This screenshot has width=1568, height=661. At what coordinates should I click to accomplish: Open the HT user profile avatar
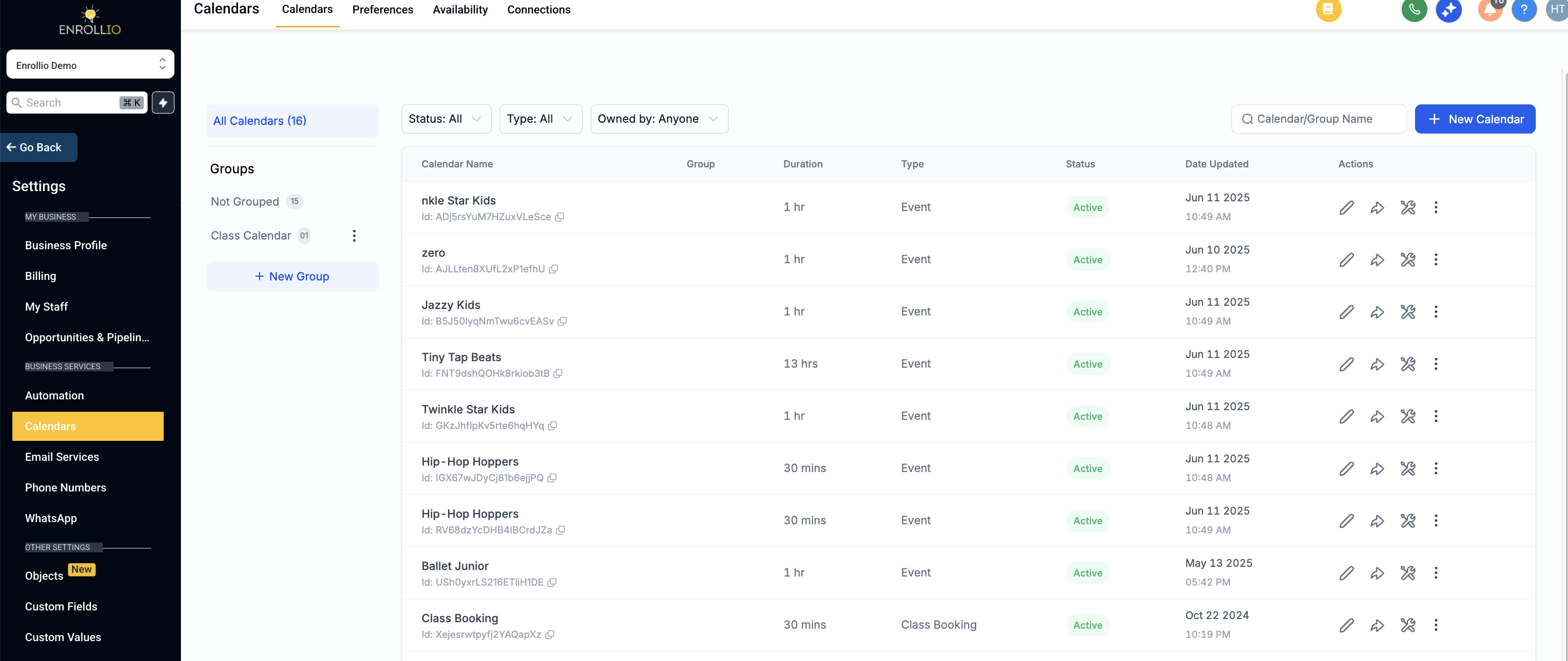click(x=1557, y=10)
